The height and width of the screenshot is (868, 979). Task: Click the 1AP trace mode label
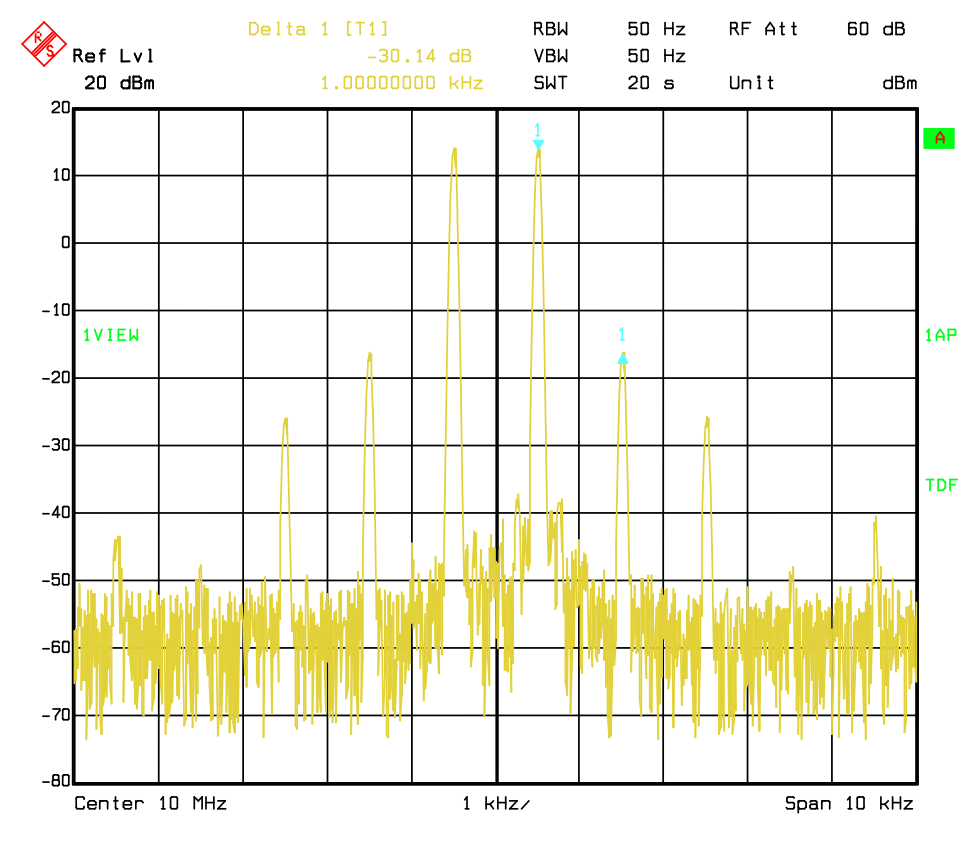click(x=941, y=335)
